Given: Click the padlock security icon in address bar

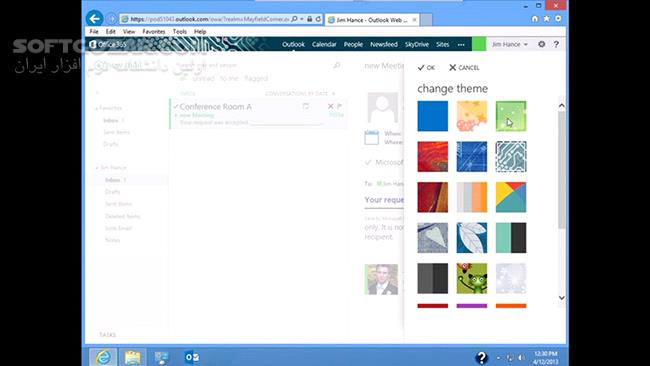Looking at the screenshot, I should [309, 19].
